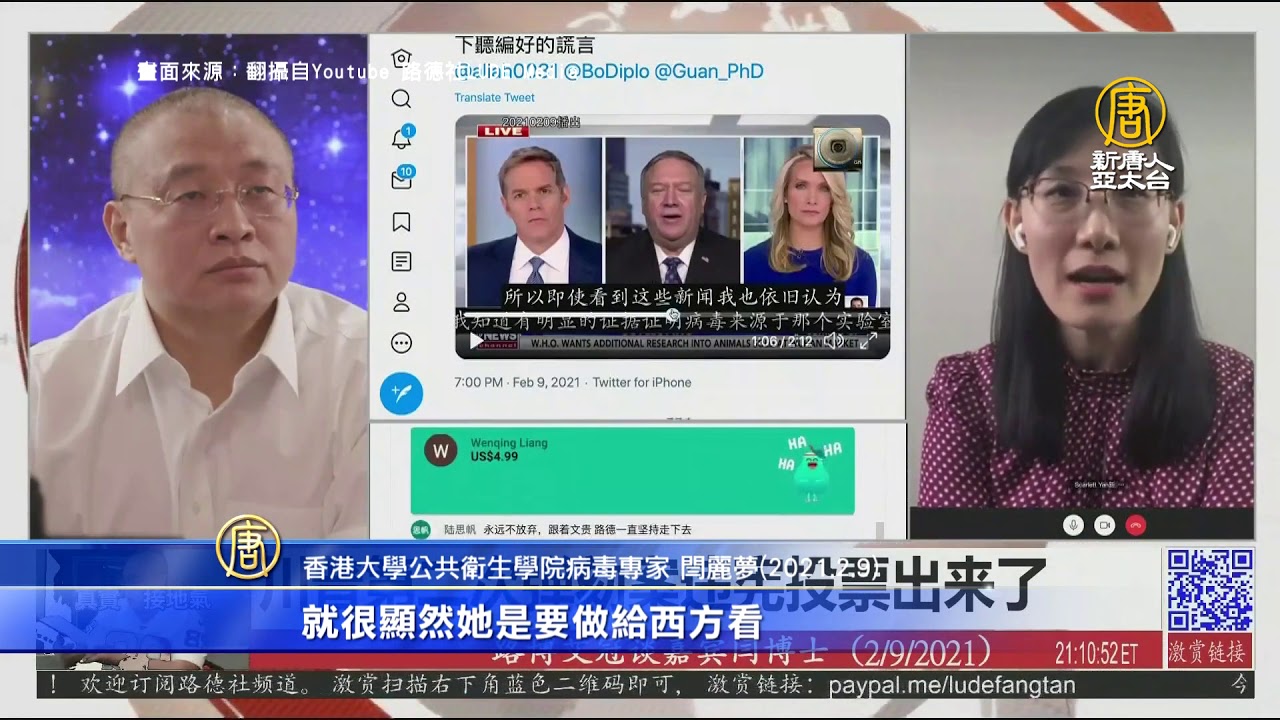Click the camera overlay icon on tweet video

pos(836,149)
